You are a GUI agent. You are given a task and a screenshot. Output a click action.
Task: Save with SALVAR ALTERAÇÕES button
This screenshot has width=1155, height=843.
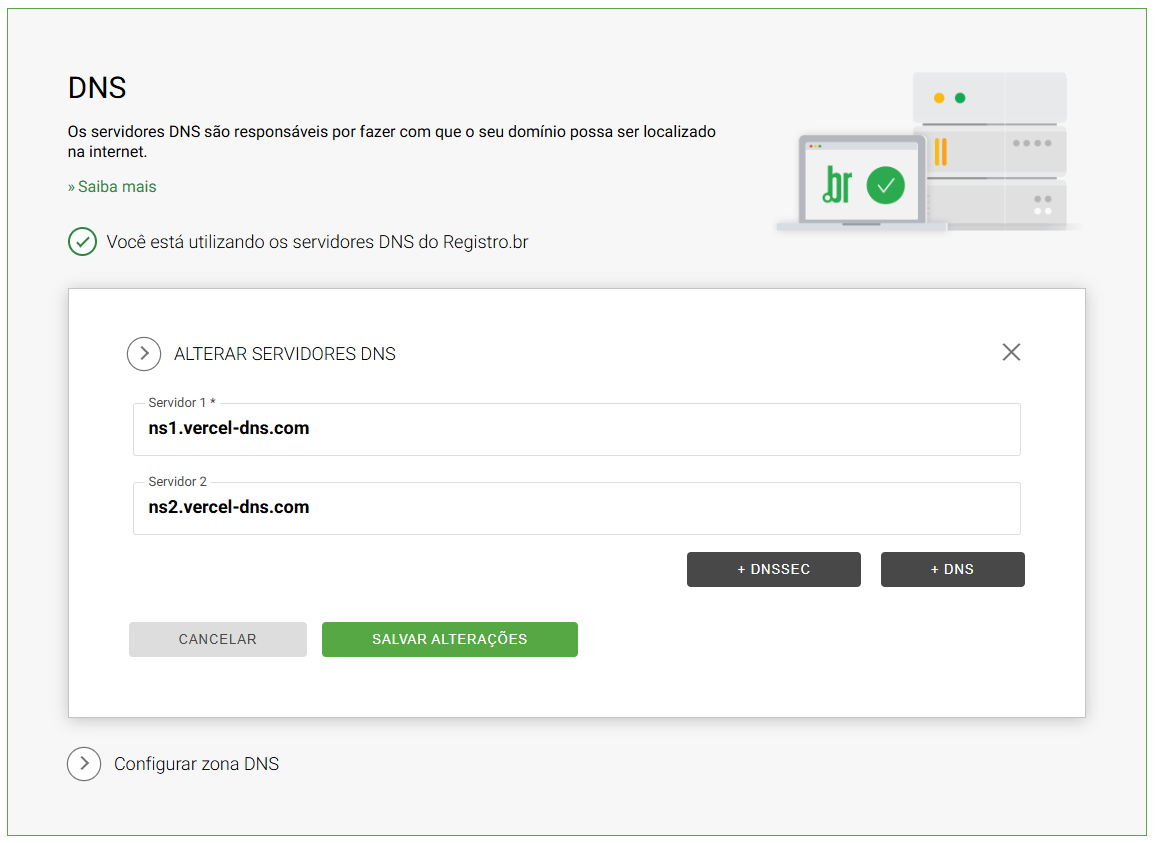[449, 639]
